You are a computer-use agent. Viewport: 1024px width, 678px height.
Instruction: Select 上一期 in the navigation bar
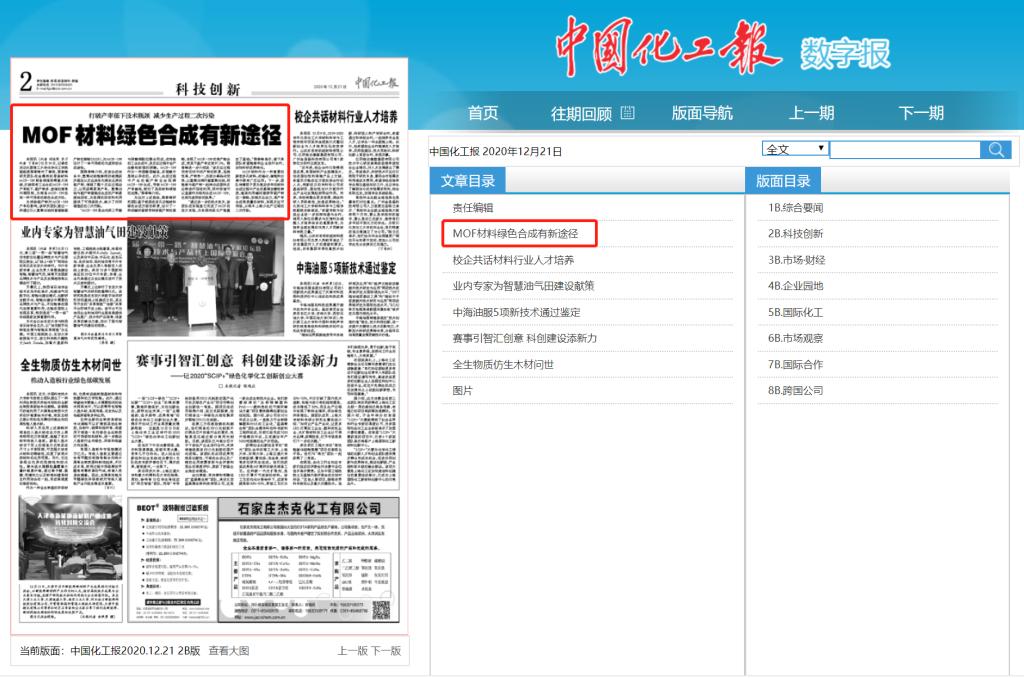tap(811, 113)
